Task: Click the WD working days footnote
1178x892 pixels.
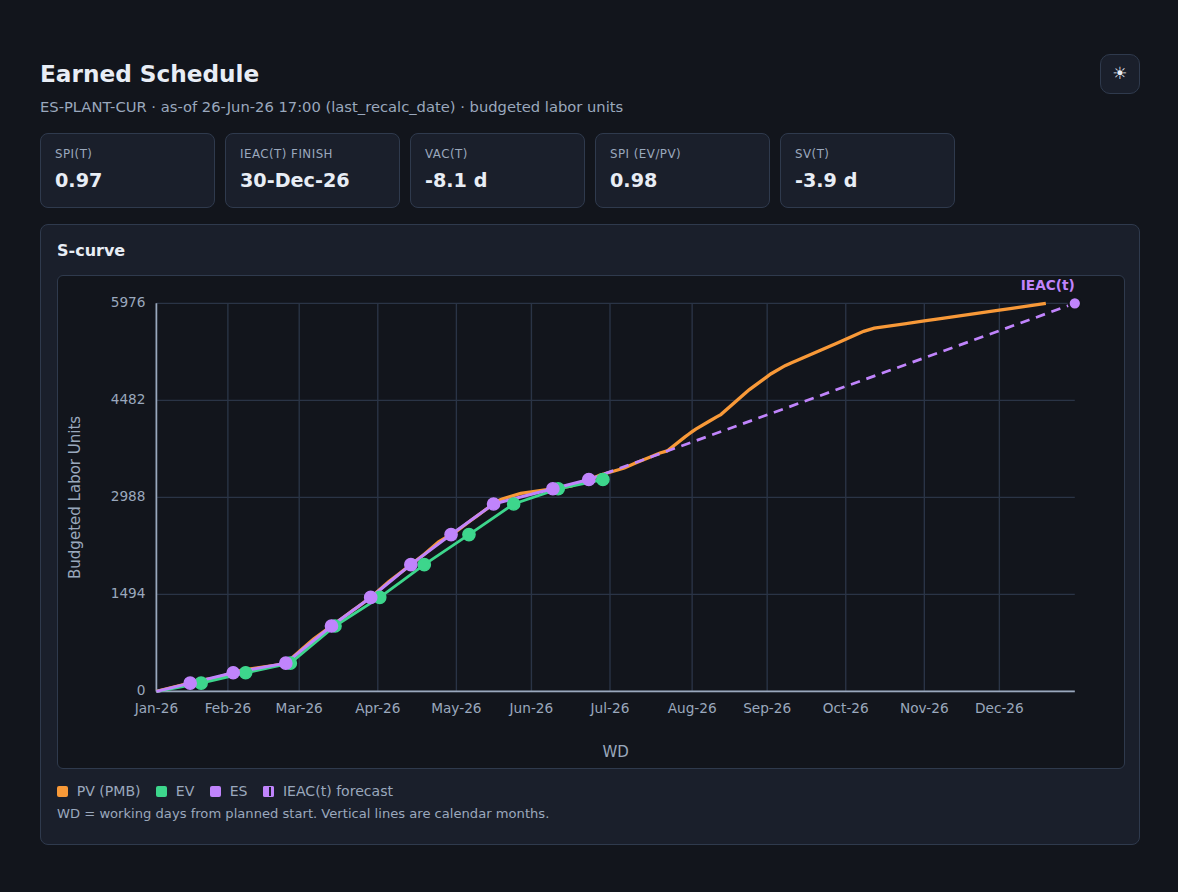Action: coord(303,814)
